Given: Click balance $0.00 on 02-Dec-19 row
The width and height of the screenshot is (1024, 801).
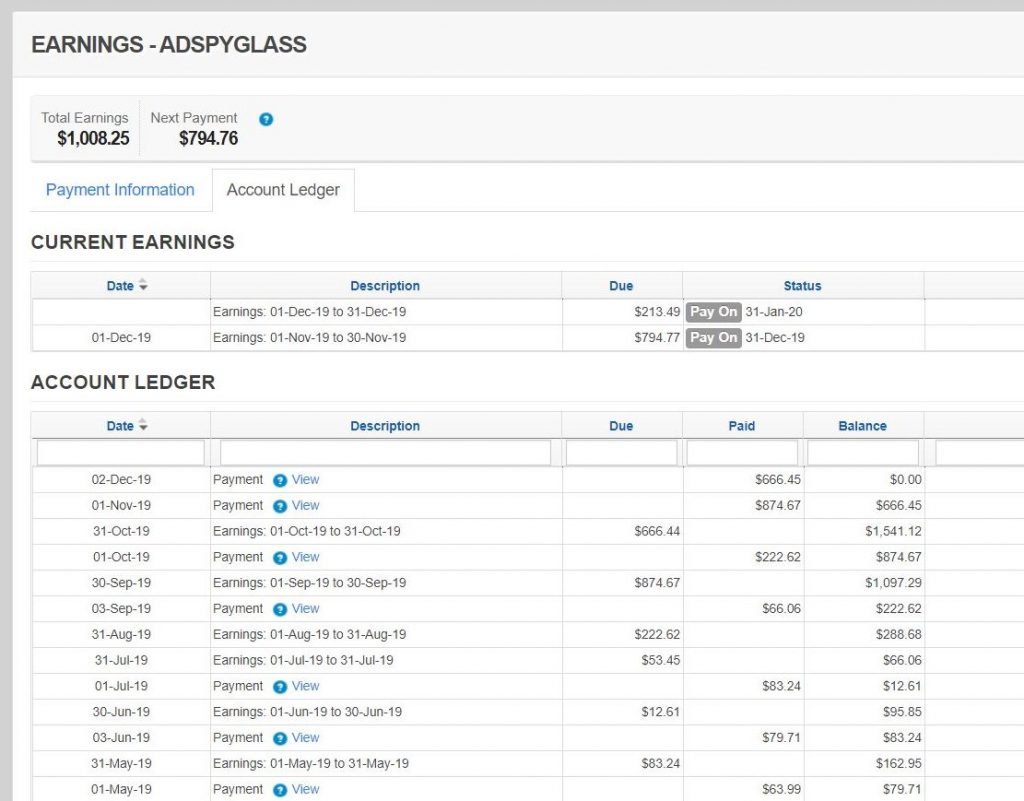Looking at the screenshot, I should click(x=906, y=480).
